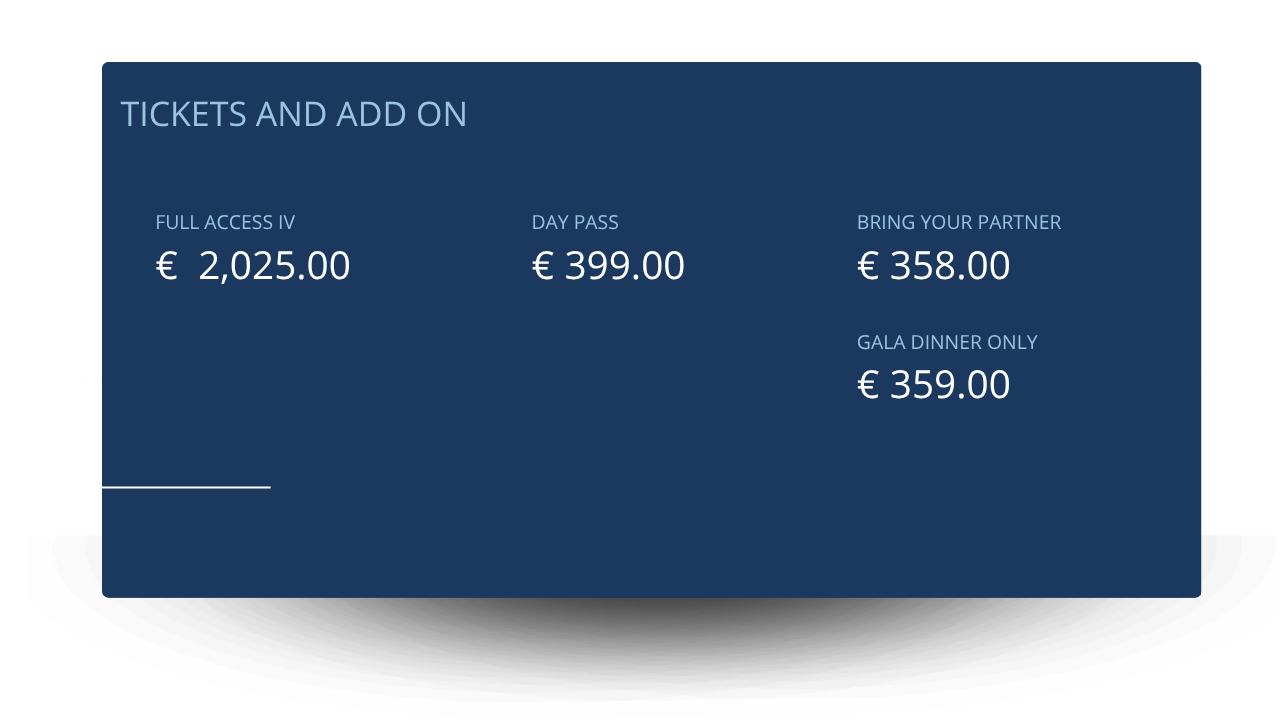Screen dimensions: 1280x720
Task: Click the 2,025.00 price amount
Action: 275,266
